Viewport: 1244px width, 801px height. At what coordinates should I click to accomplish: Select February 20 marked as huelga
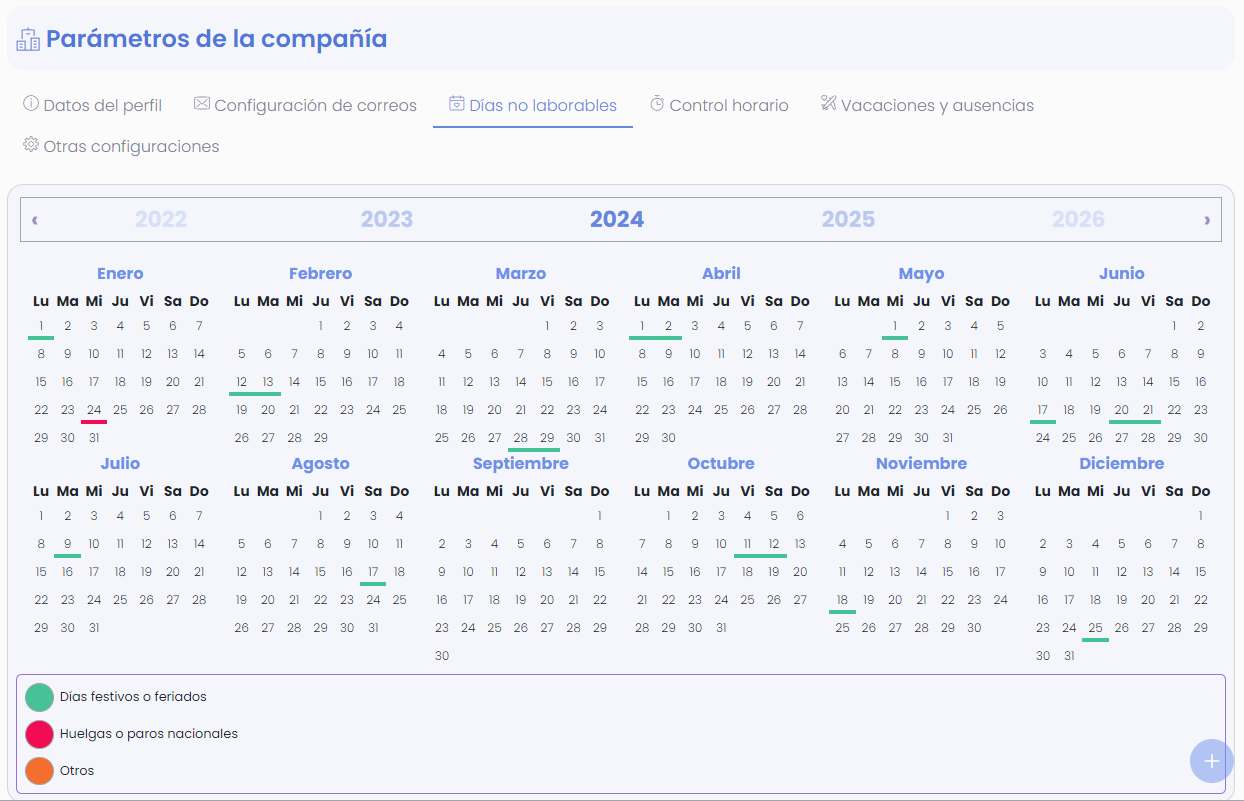point(267,409)
